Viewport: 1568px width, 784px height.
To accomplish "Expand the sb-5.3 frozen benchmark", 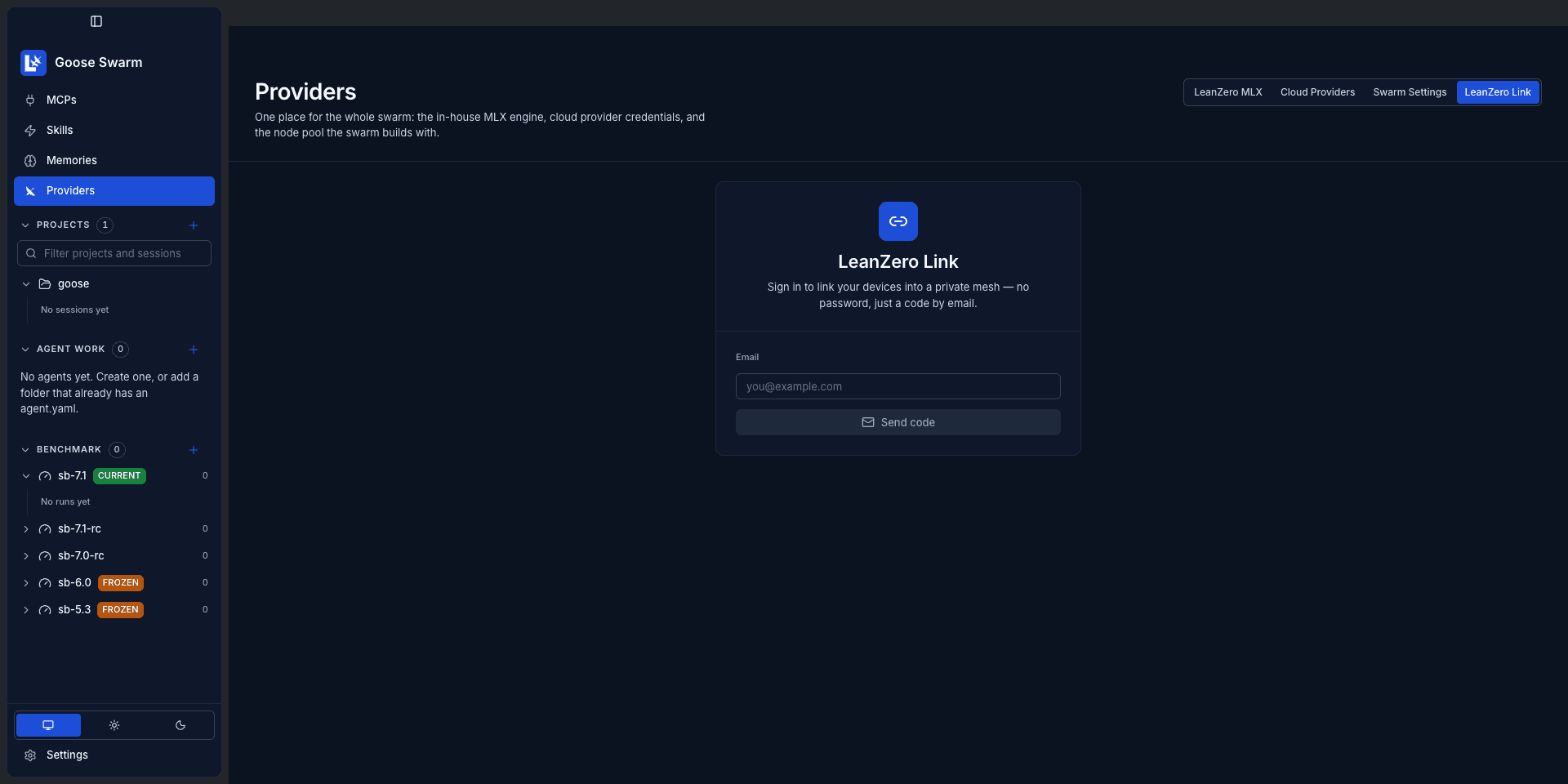I will coord(26,610).
